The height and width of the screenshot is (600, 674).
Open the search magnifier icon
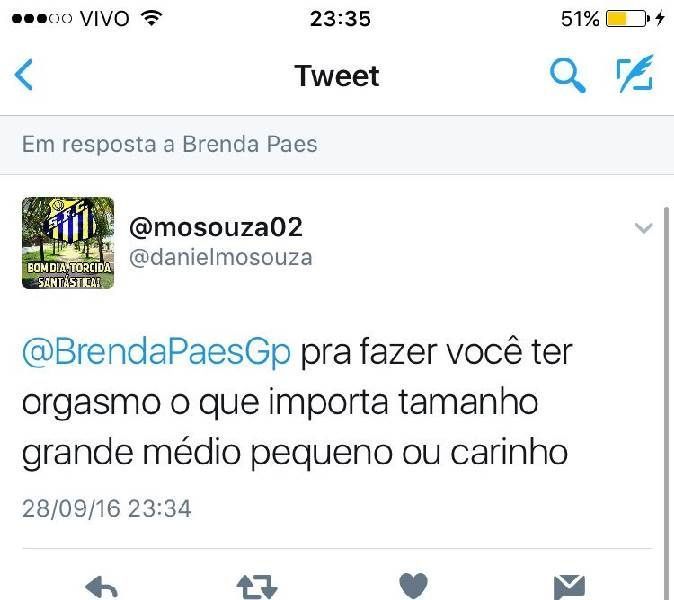click(x=567, y=76)
